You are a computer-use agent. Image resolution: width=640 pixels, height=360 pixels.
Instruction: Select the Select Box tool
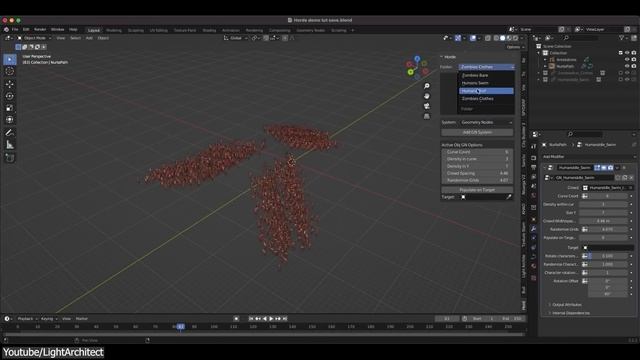coord(10,60)
